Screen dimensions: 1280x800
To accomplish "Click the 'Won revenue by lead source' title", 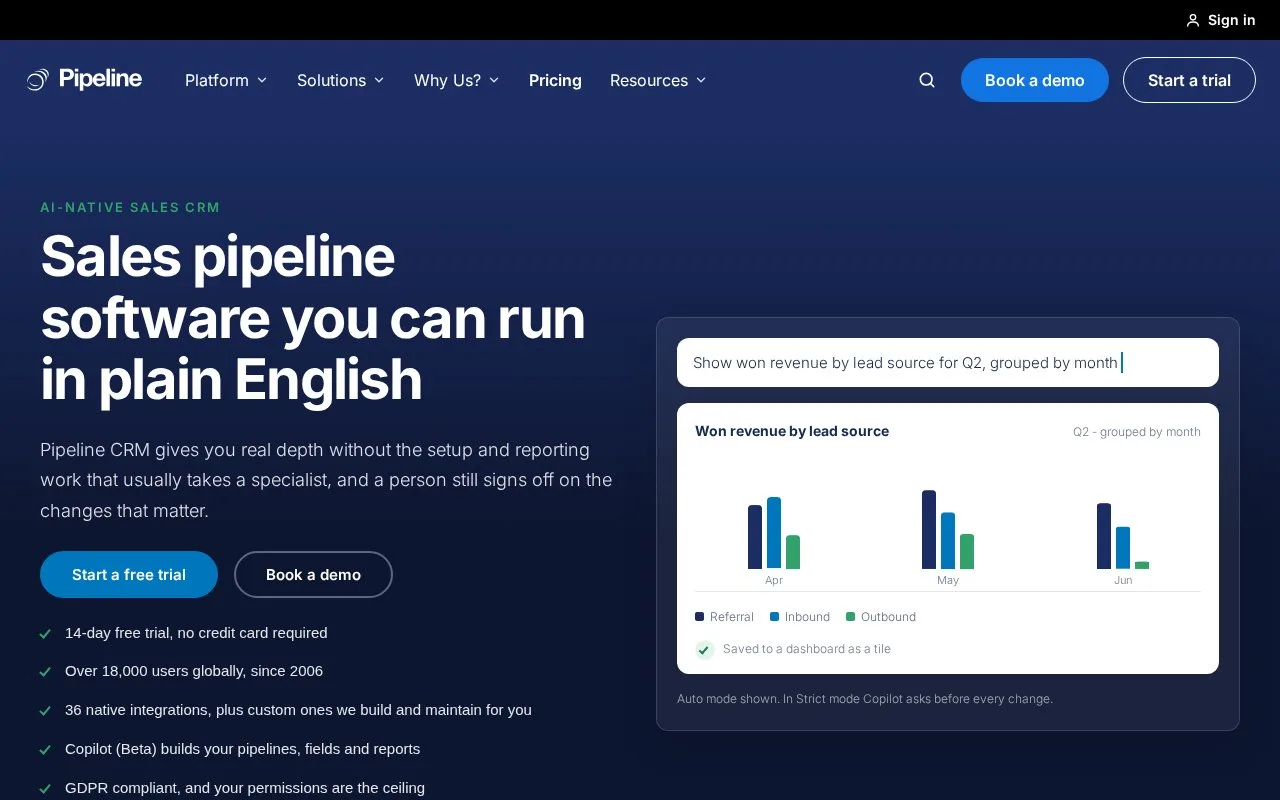I will pos(792,431).
